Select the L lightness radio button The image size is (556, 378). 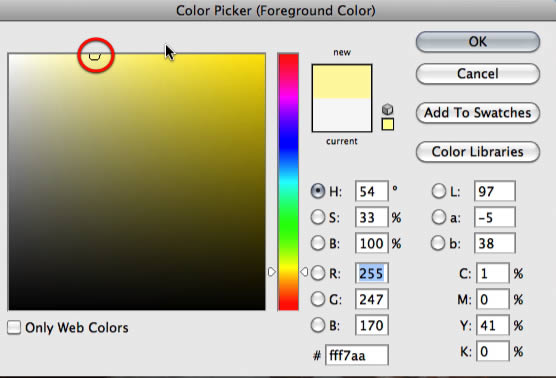pyautogui.click(x=439, y=191)
